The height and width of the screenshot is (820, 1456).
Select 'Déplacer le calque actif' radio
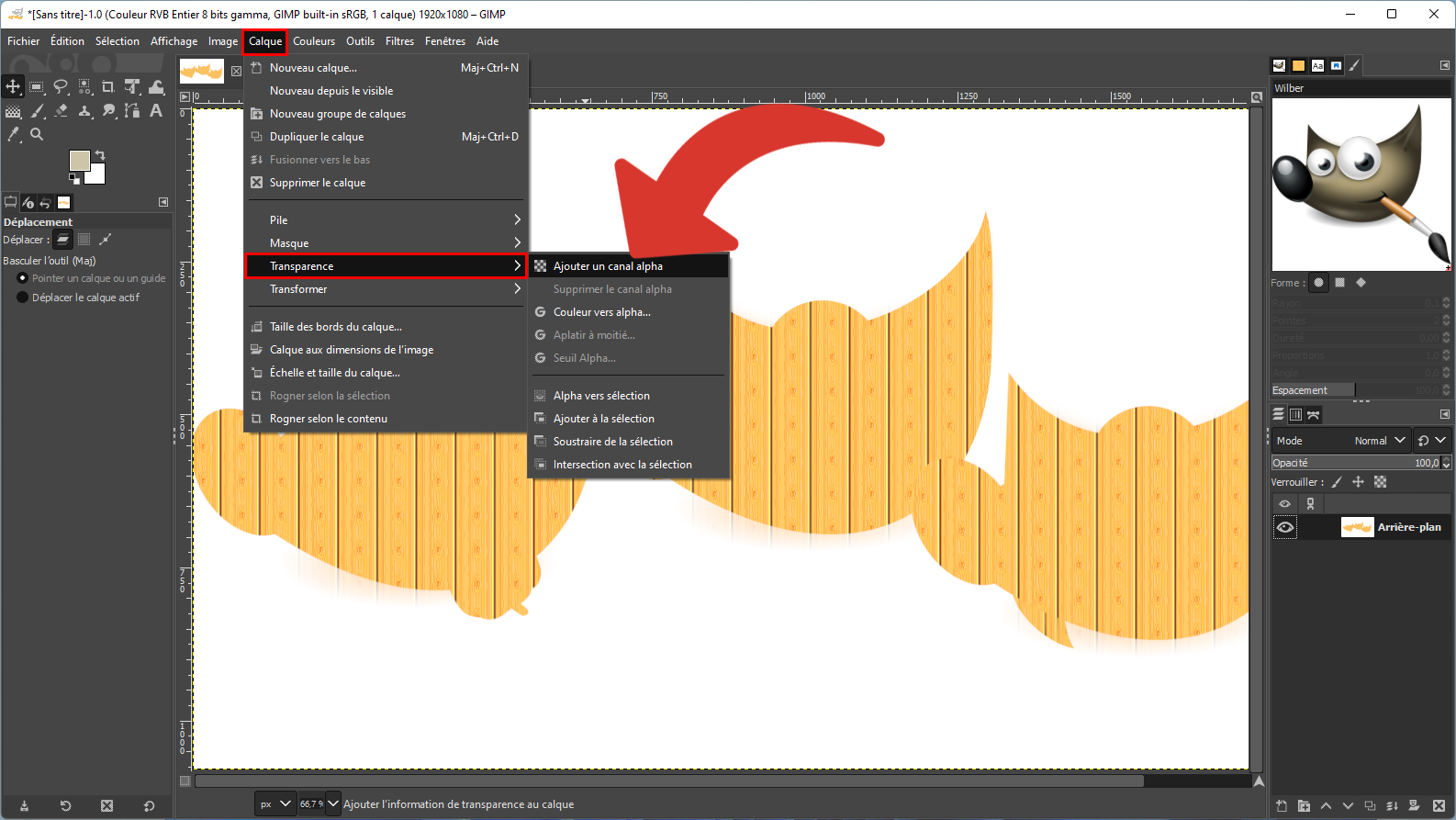[23, 298]
